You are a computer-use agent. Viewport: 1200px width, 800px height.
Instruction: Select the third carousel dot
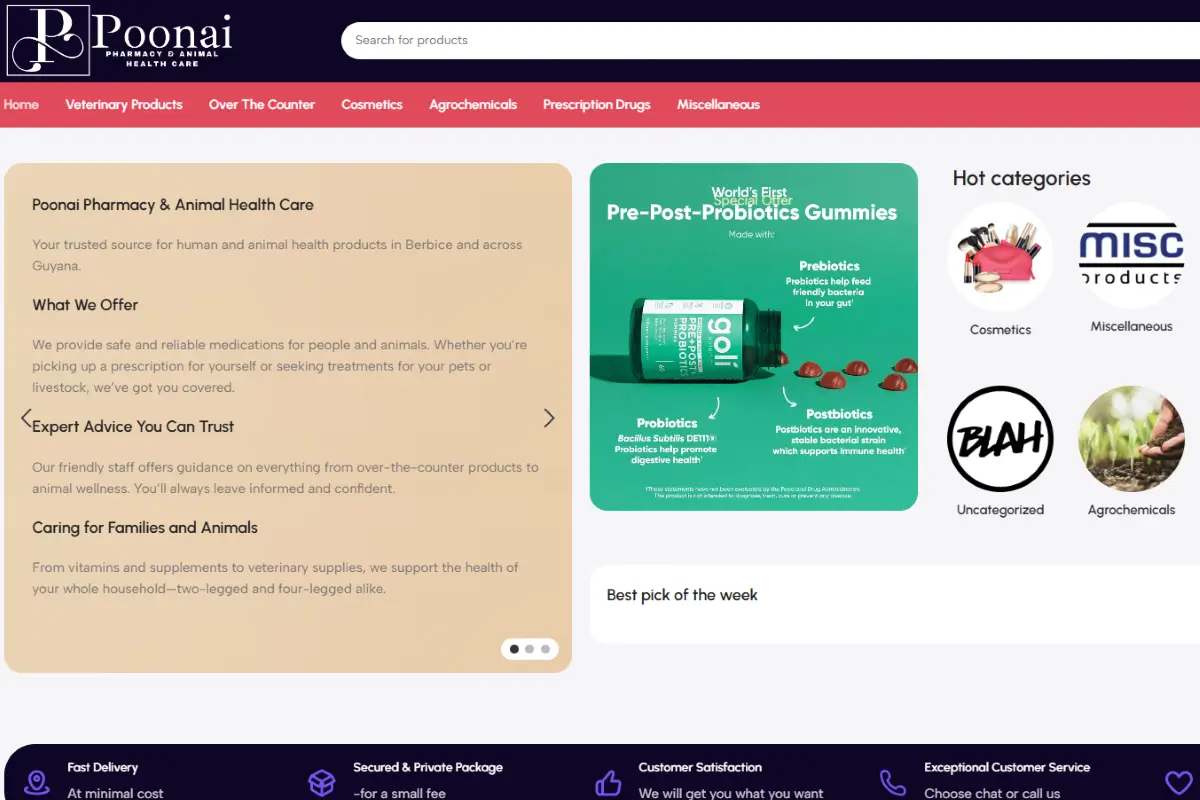(x=545, y=649)
